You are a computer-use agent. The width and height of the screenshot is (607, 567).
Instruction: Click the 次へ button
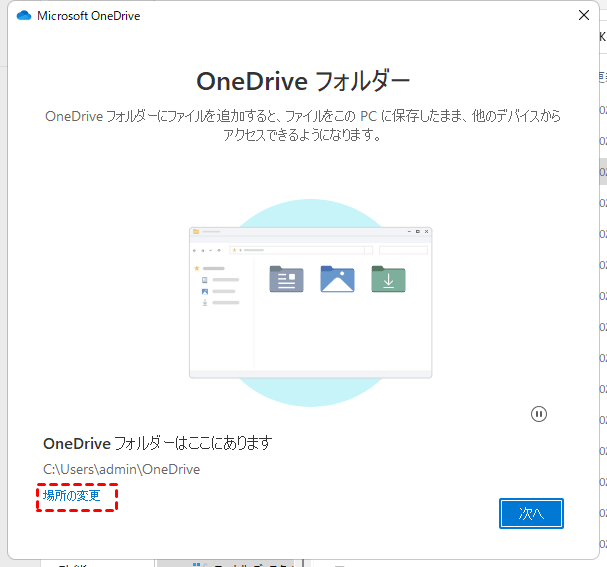pyautogui.click(x=531, y=514)
